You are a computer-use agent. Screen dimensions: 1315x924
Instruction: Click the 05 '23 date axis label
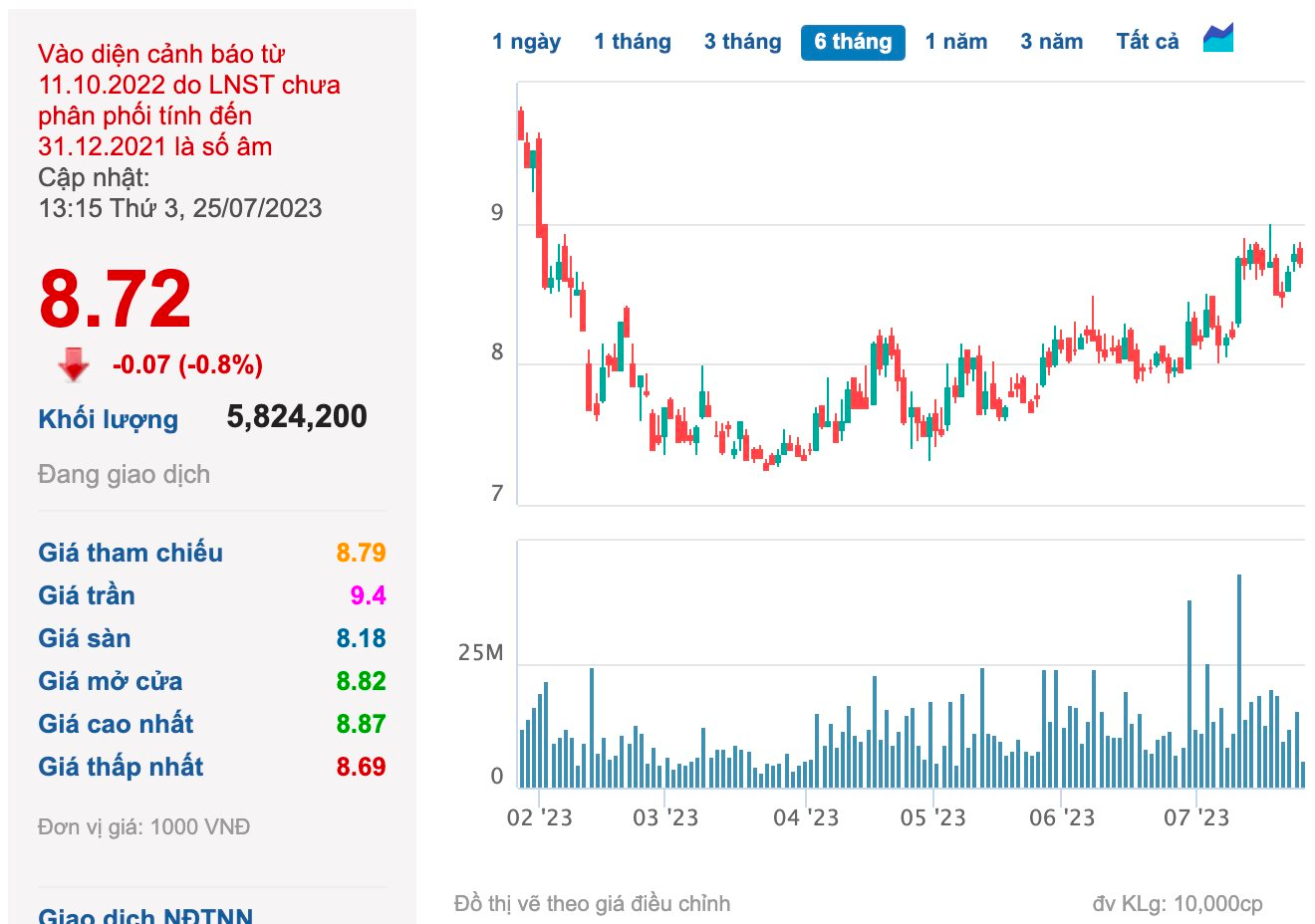(x=933, y=817)
